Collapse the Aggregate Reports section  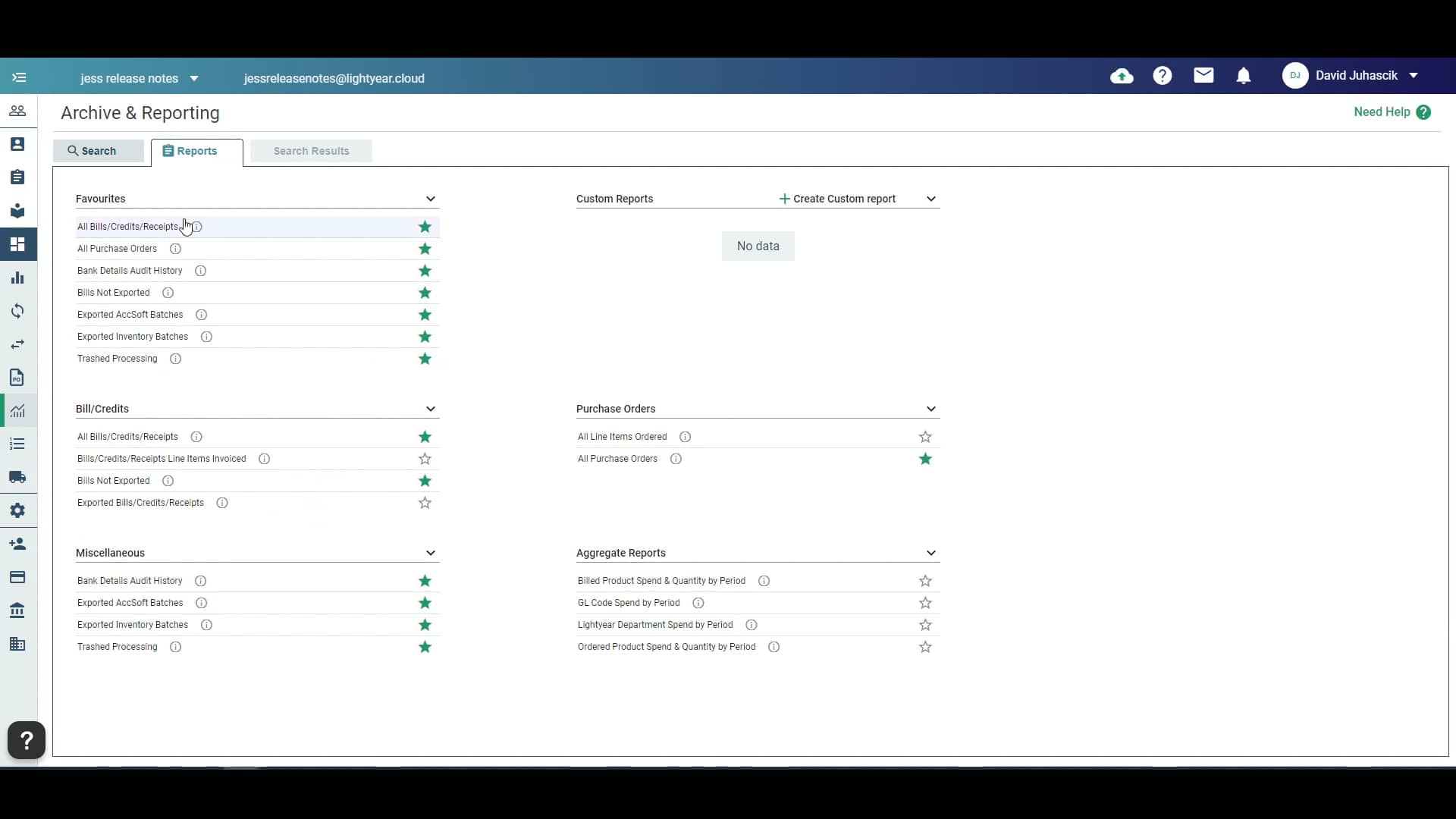click(930, 553)
